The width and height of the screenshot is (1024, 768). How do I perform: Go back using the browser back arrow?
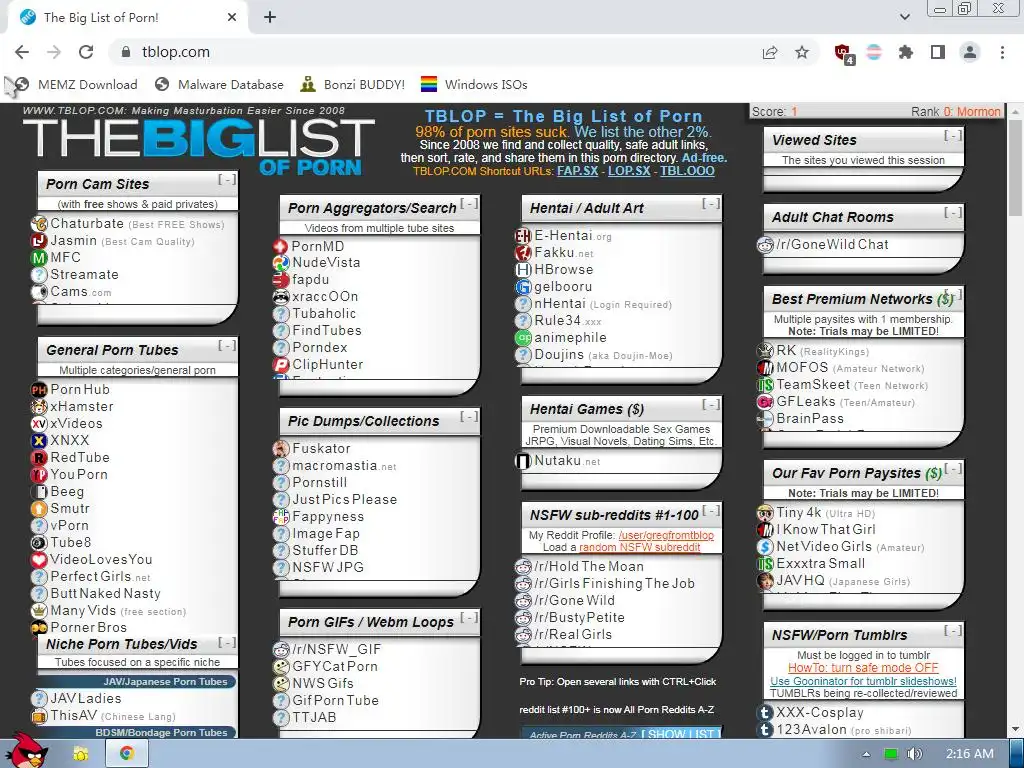point(22,52)
